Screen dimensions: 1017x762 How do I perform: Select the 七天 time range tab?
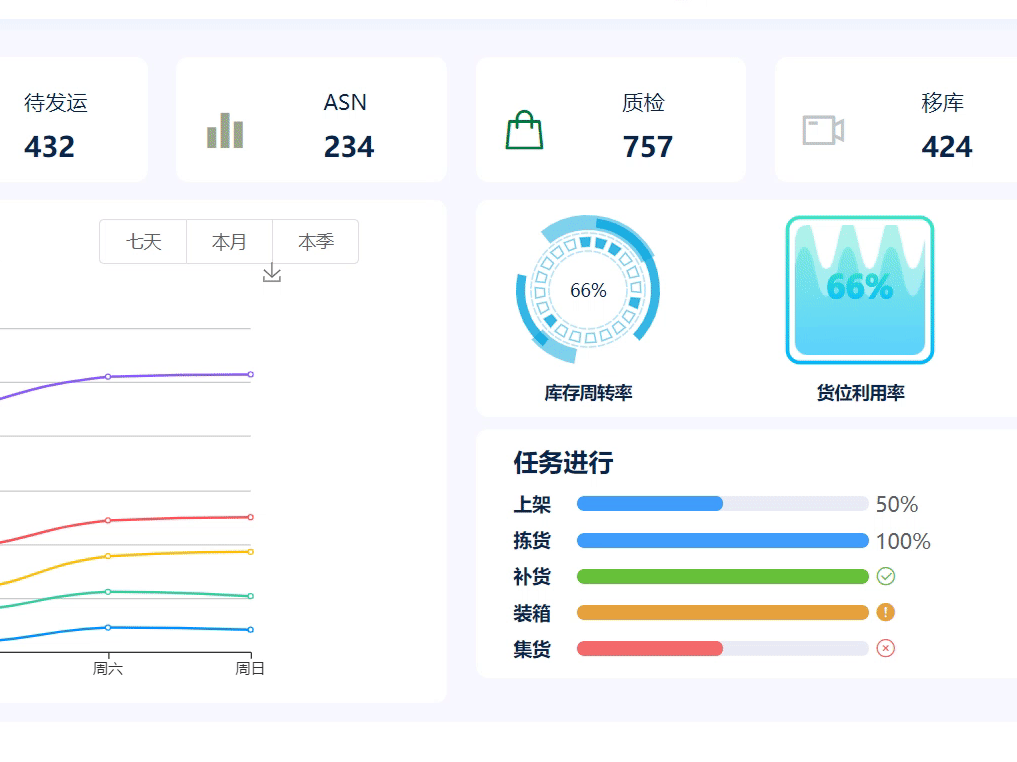pos(143,242)
